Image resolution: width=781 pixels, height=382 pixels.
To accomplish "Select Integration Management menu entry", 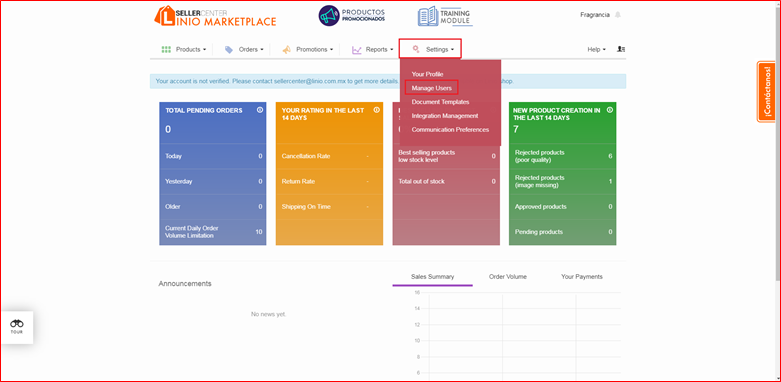I will 445,116.
